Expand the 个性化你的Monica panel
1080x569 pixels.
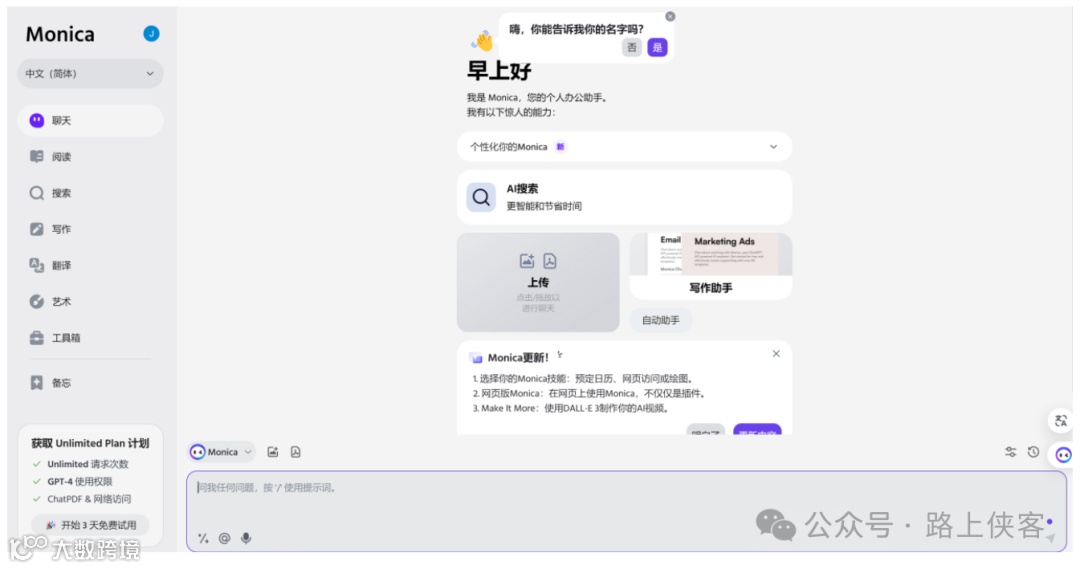pos(624,147)
